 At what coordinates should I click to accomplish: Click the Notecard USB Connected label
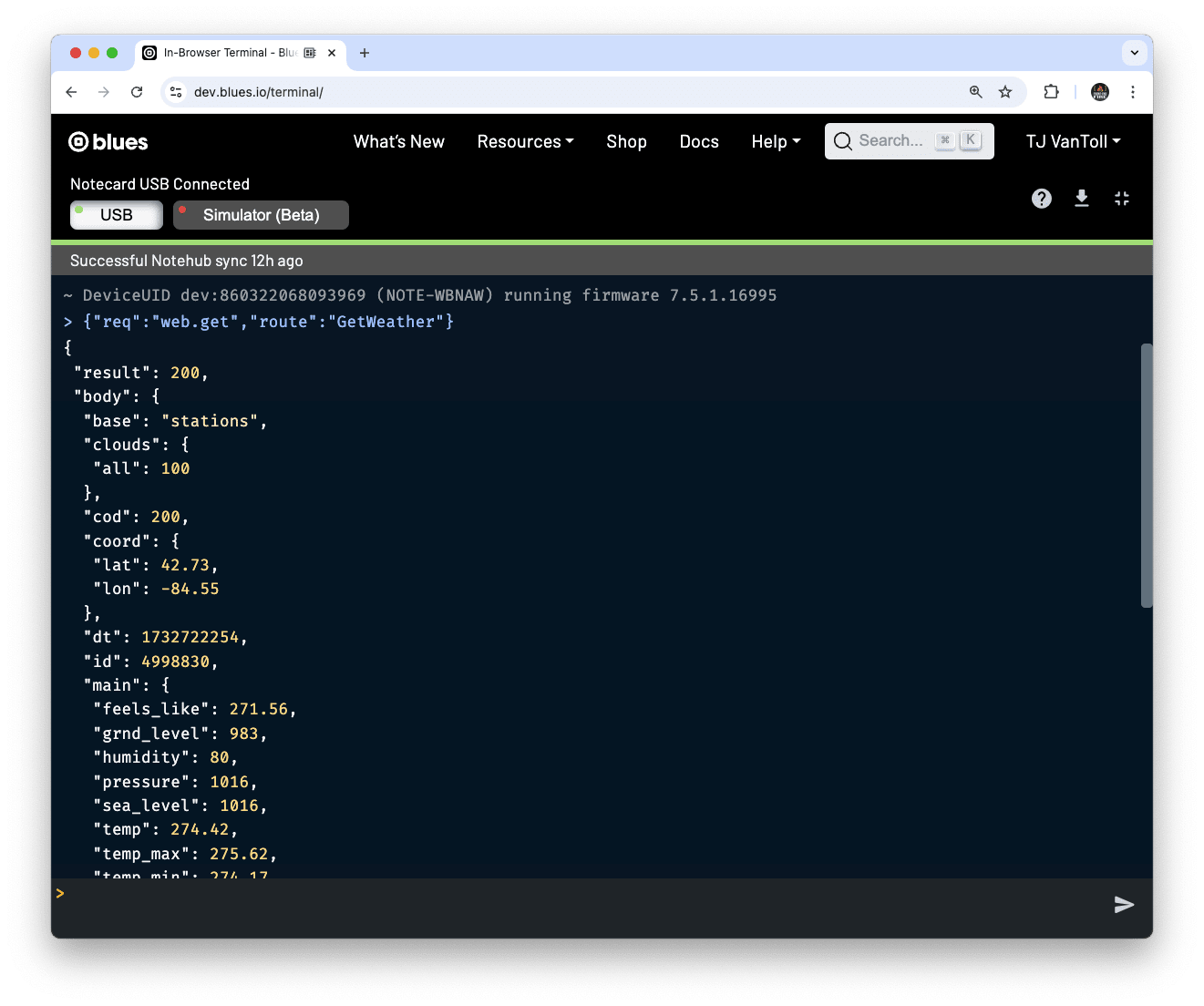point(160,184)
